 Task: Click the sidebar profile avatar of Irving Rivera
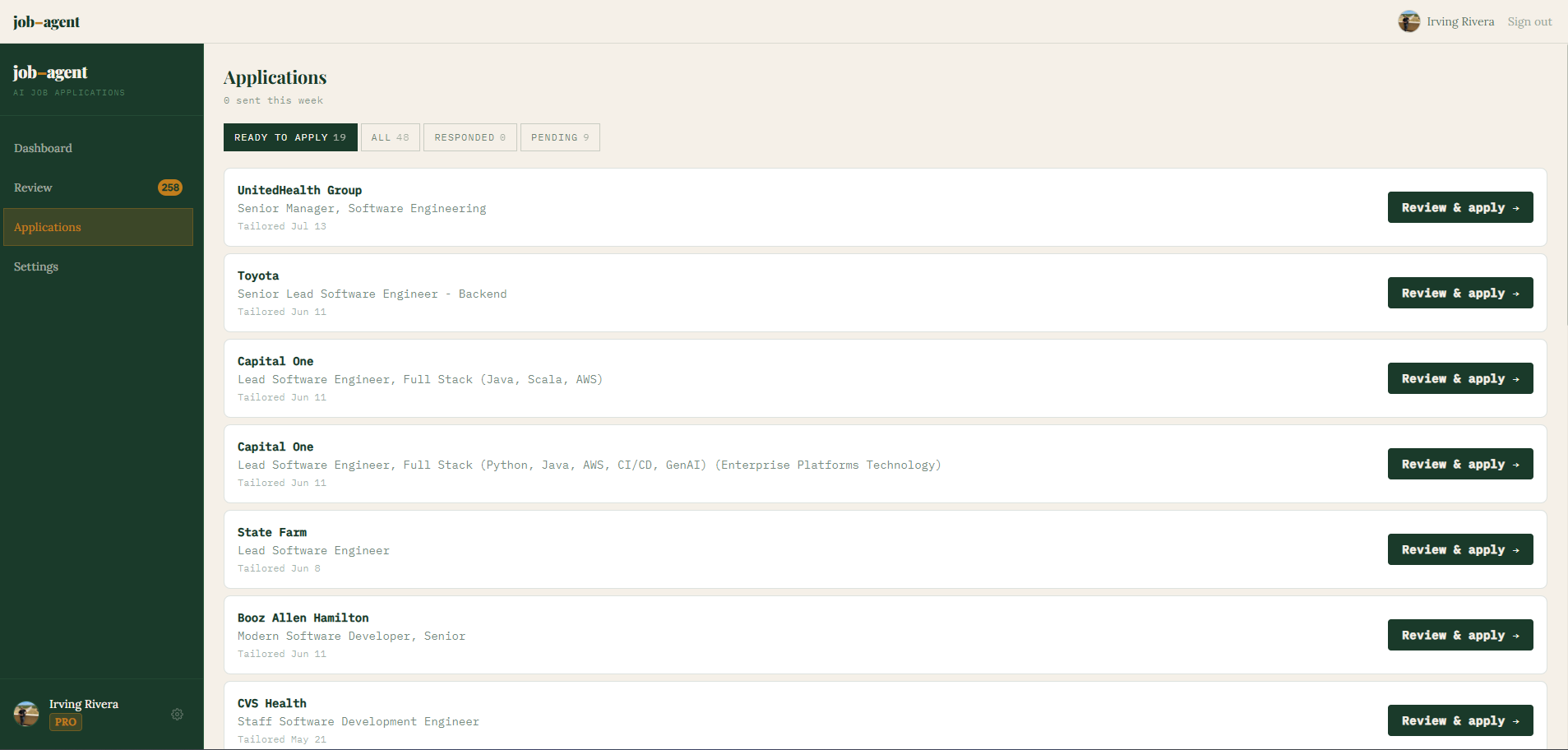tap(26, 714)
